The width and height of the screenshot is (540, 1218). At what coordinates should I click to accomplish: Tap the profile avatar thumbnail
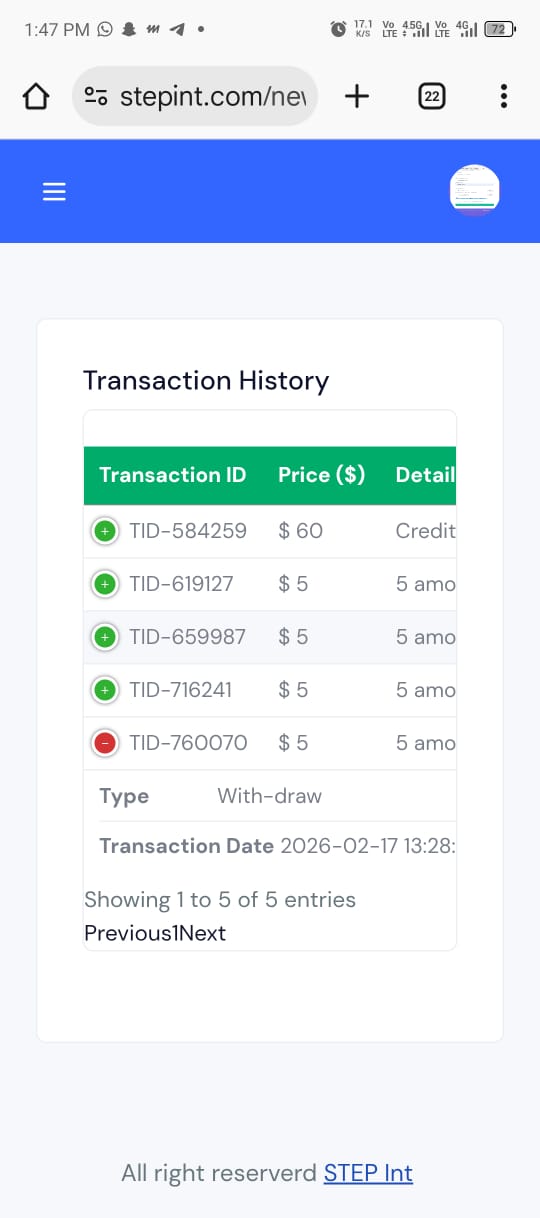[x=475, y=190]
